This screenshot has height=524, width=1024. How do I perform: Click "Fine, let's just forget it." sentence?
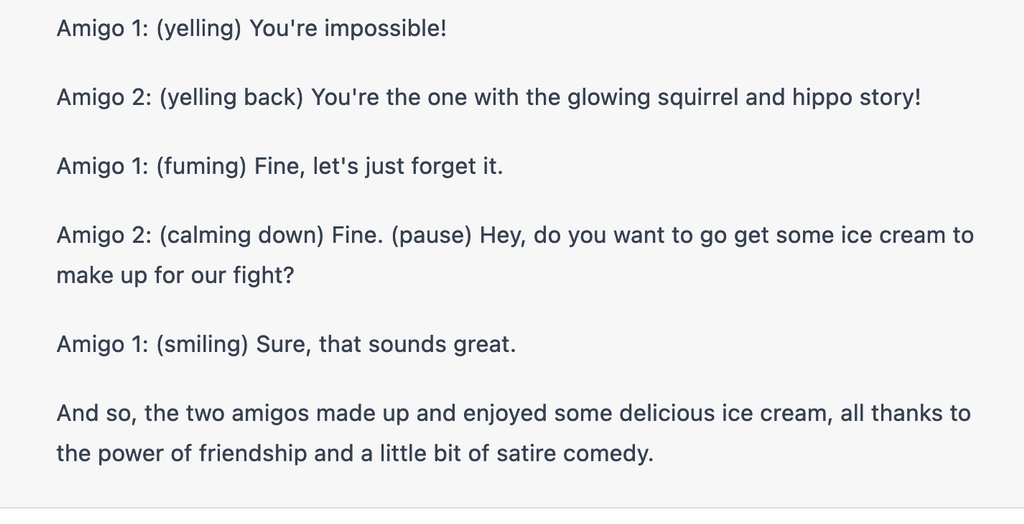pos(379,166)
